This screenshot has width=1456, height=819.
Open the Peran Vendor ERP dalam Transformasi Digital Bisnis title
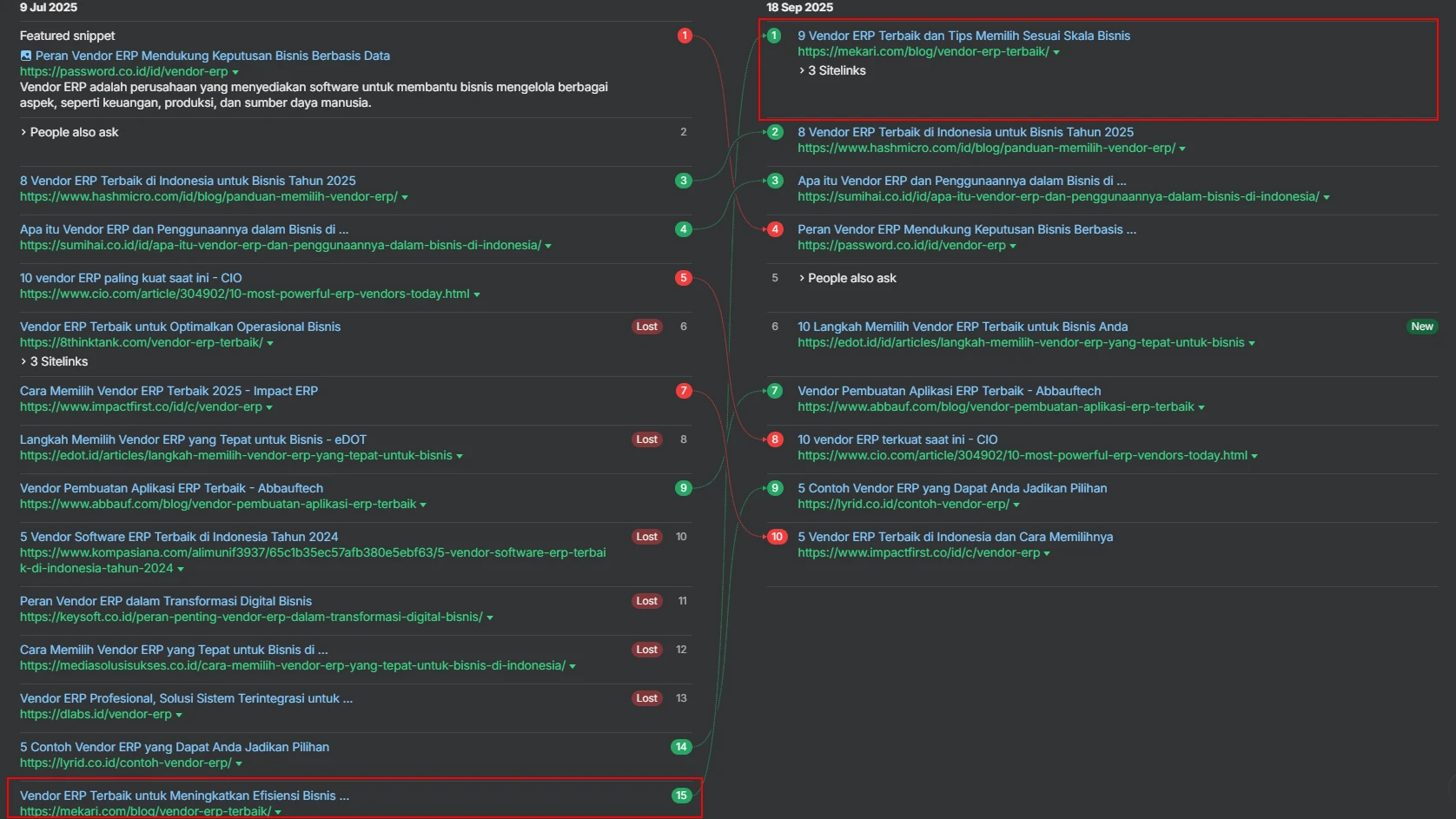click(x=166, y=601)
